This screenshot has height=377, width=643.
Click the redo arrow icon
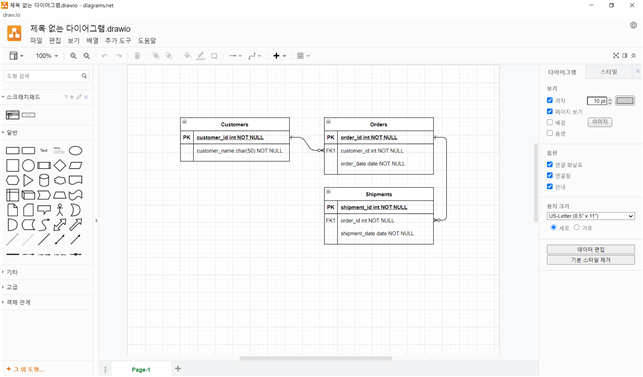point(119,56)
